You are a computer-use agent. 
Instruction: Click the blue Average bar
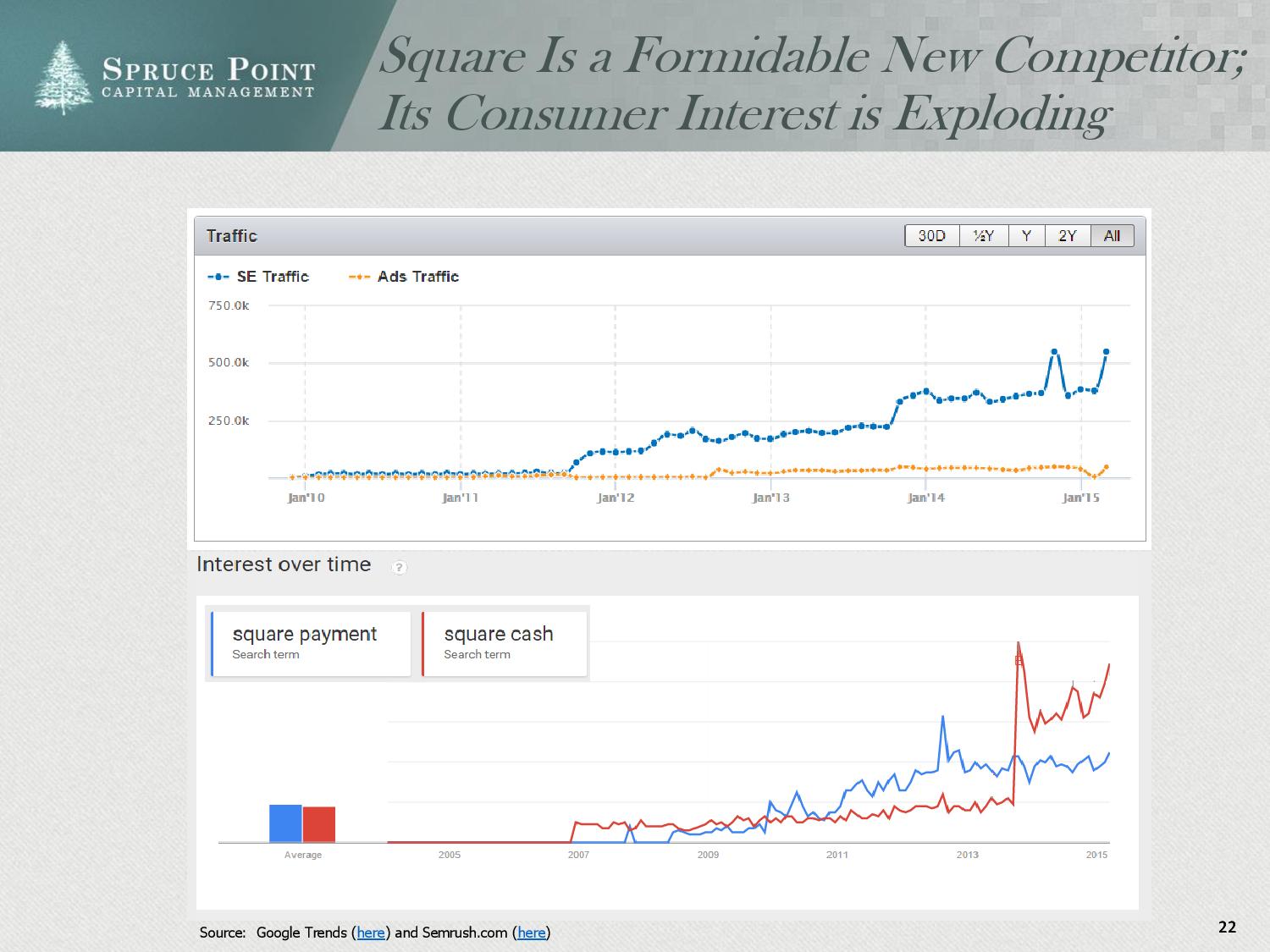pyautogui.click(x=285, y=823)
